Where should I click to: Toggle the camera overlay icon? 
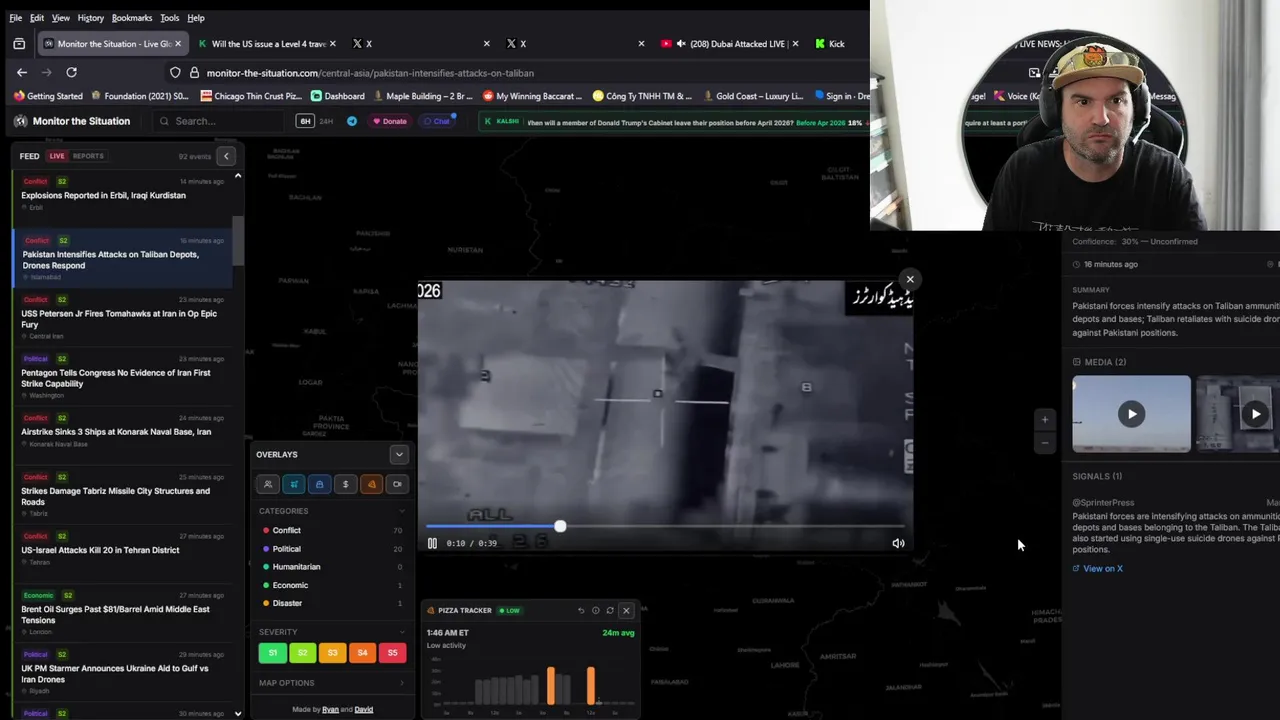pos(397,484)
